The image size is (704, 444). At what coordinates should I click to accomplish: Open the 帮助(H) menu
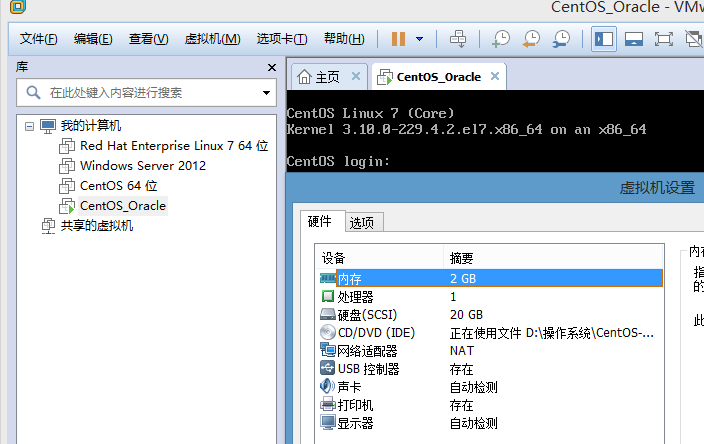[x=344, y=39]
